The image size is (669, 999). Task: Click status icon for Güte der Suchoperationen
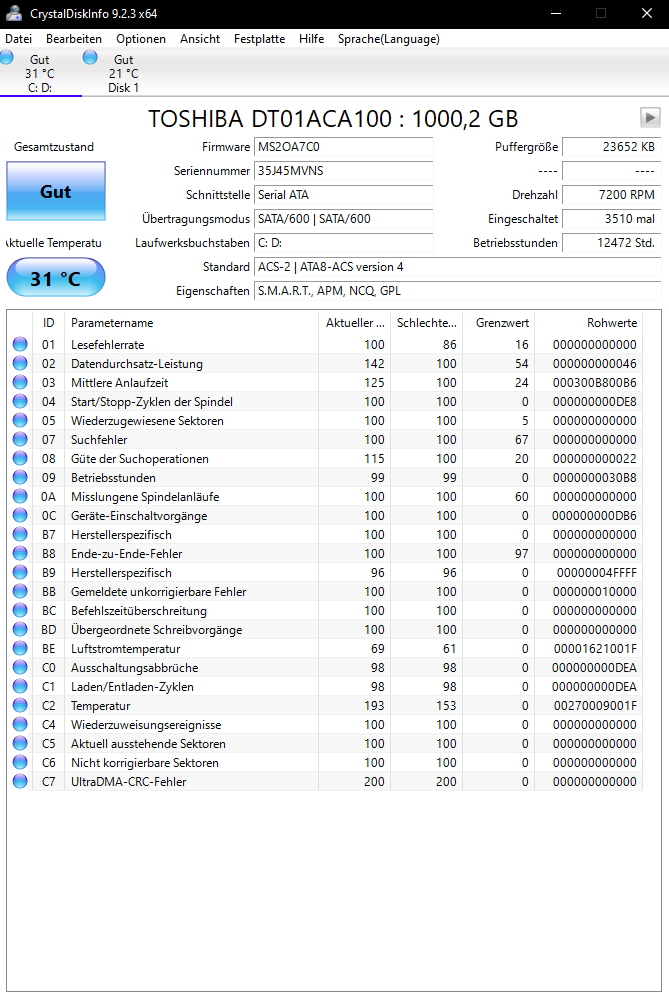20,458
